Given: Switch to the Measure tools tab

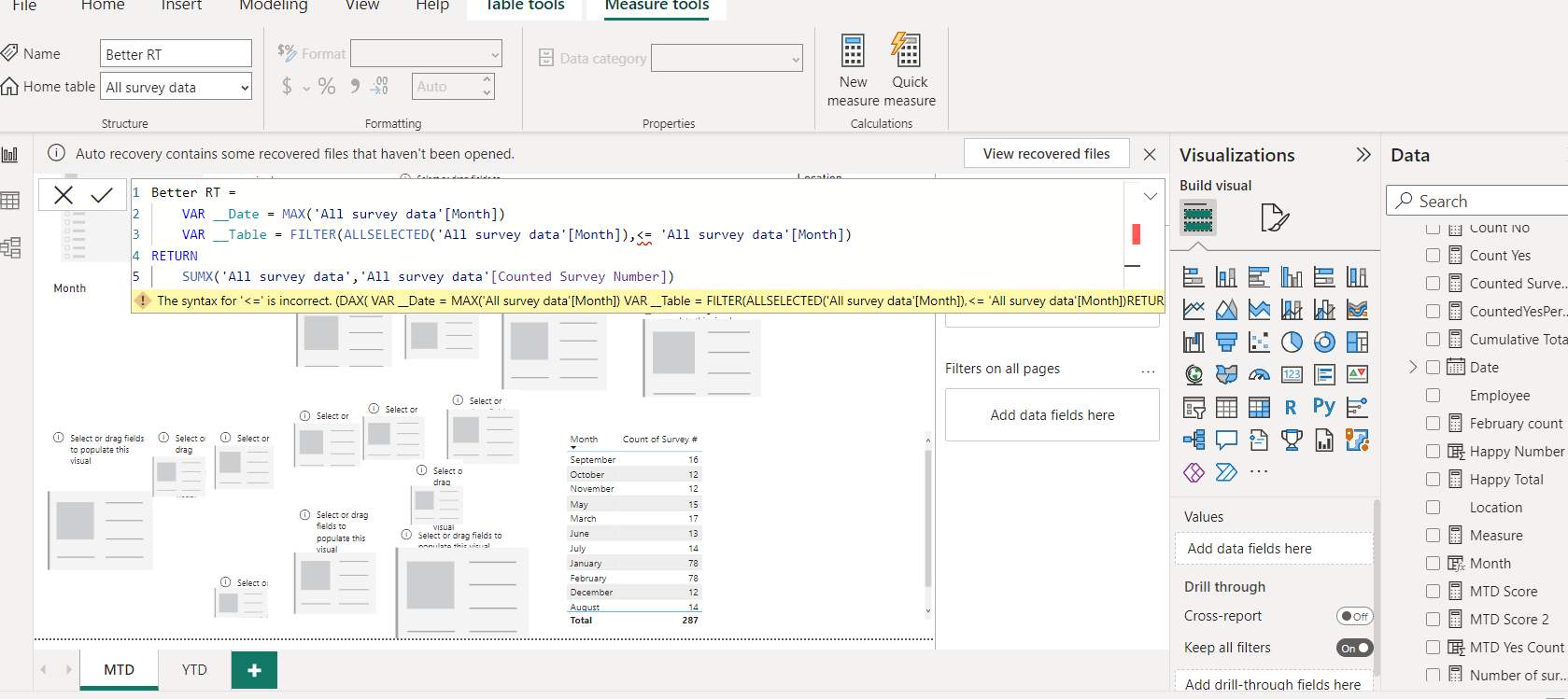Looking at the screenshot, I should (x=657, y=6).
